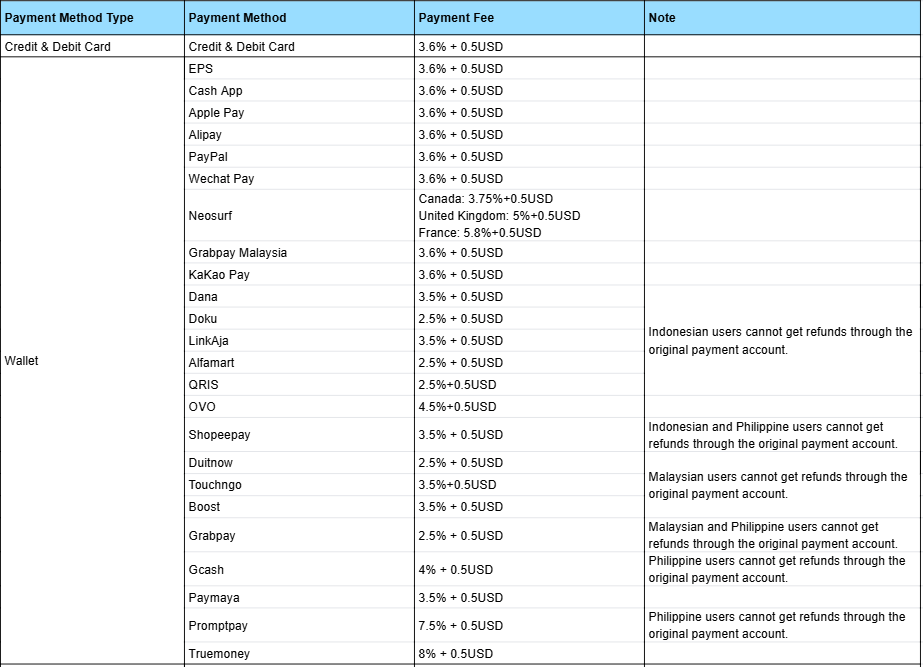Click the Indonesian and Philippine users refund note
The height and width of the screenshot is (667, 923).
(772, 435)
